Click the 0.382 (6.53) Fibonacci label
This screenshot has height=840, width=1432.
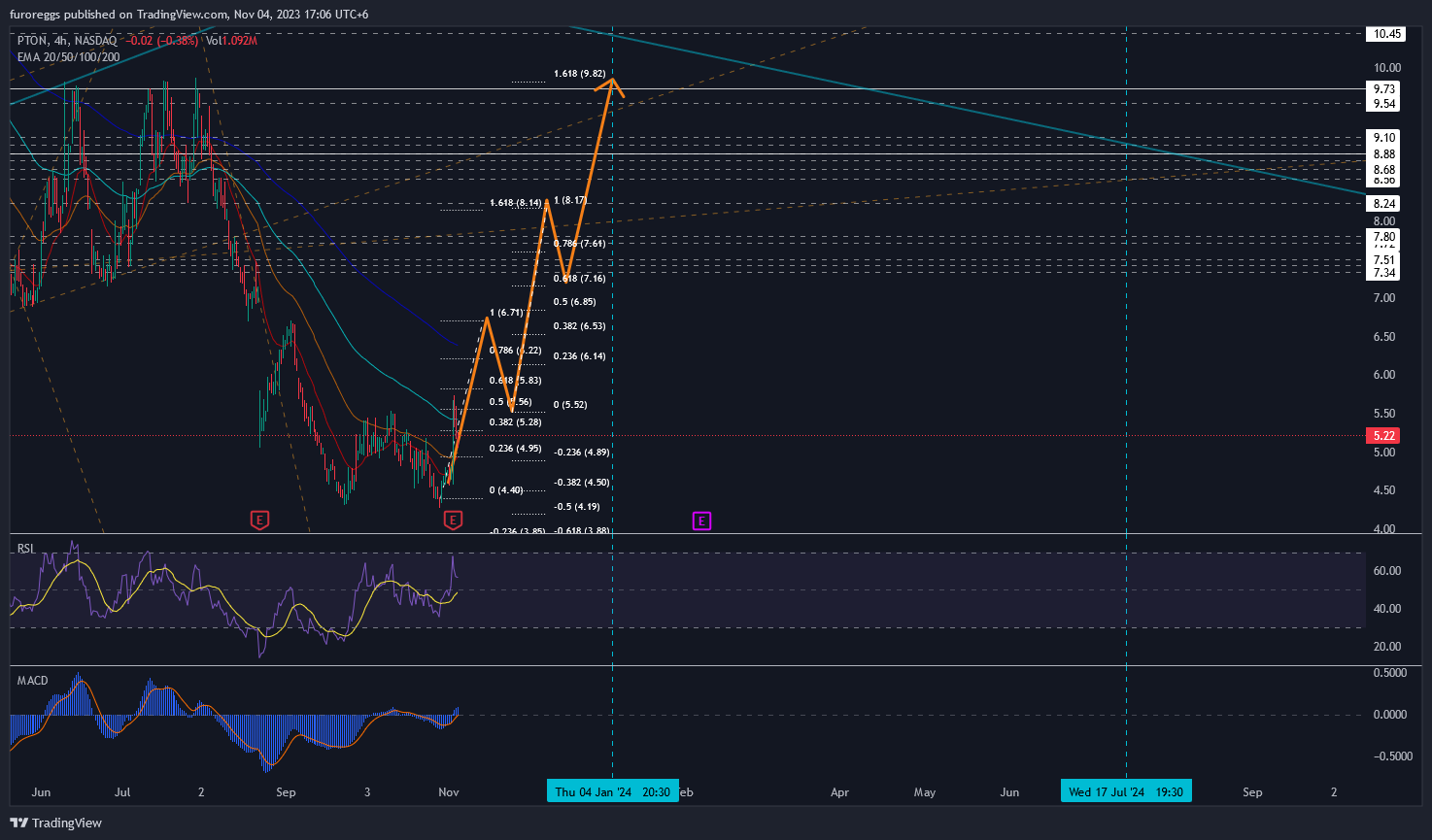point(579,326)
